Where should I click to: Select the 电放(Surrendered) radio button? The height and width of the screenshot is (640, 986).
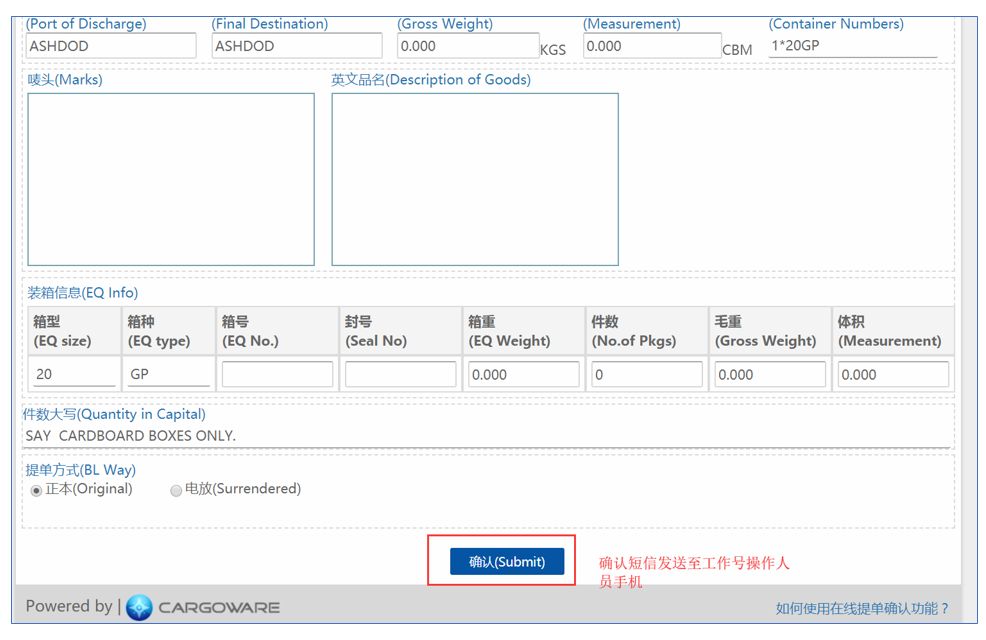pos(176,490)
